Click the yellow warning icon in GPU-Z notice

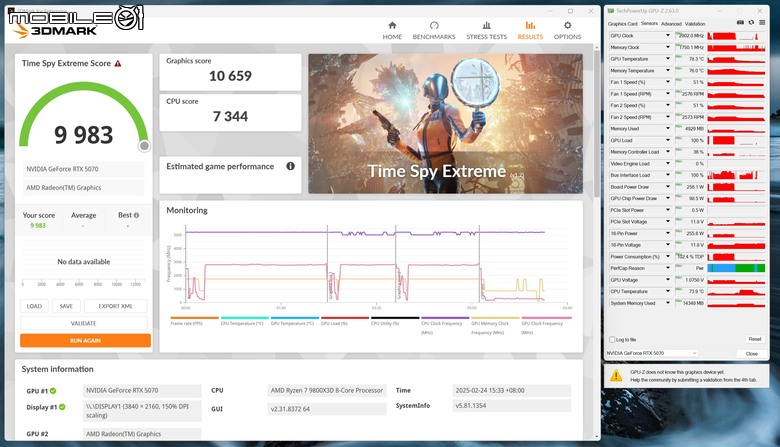click(616, 376)
